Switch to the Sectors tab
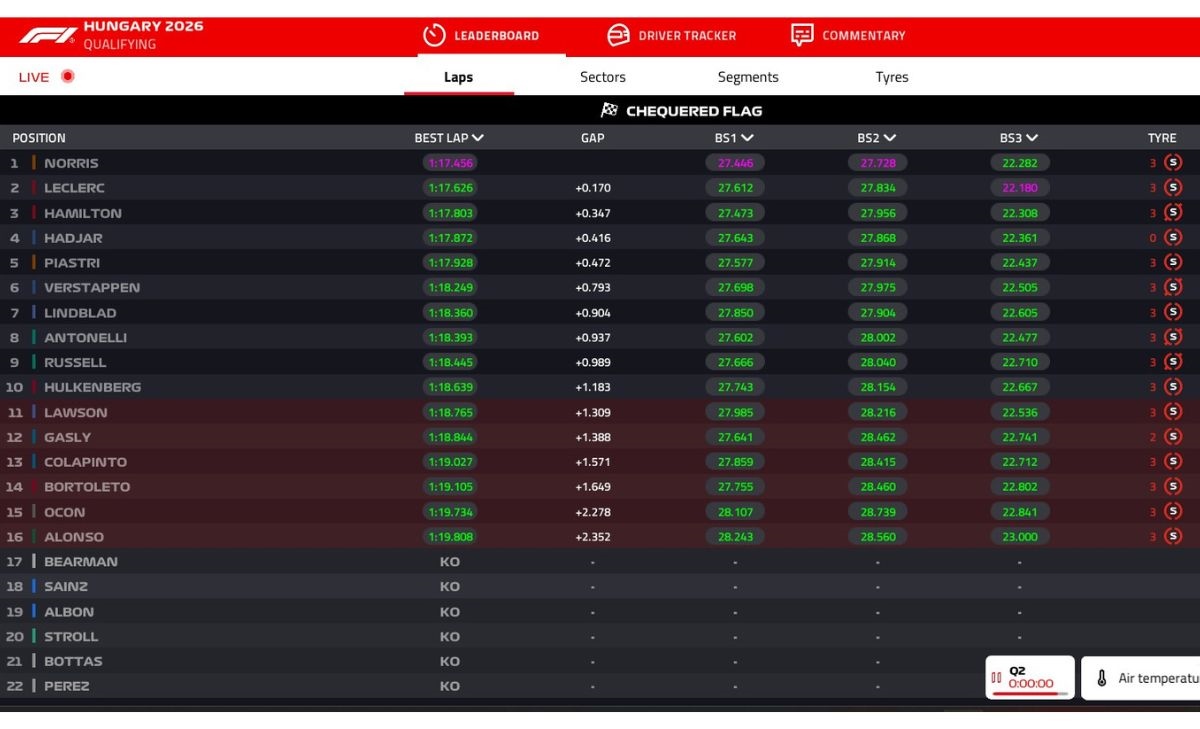 [x=603, y=77]
